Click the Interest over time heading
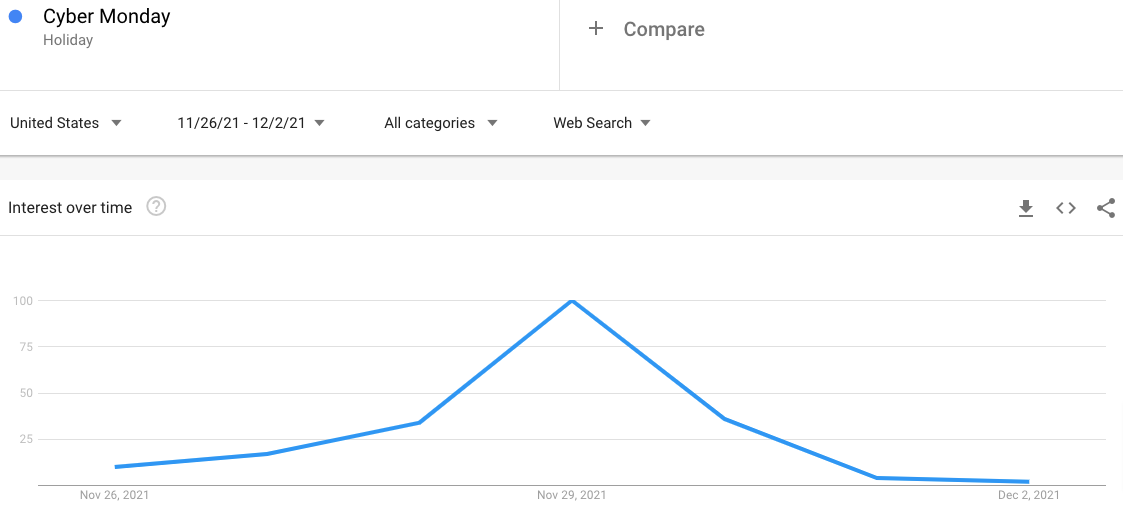 point(70,208)
